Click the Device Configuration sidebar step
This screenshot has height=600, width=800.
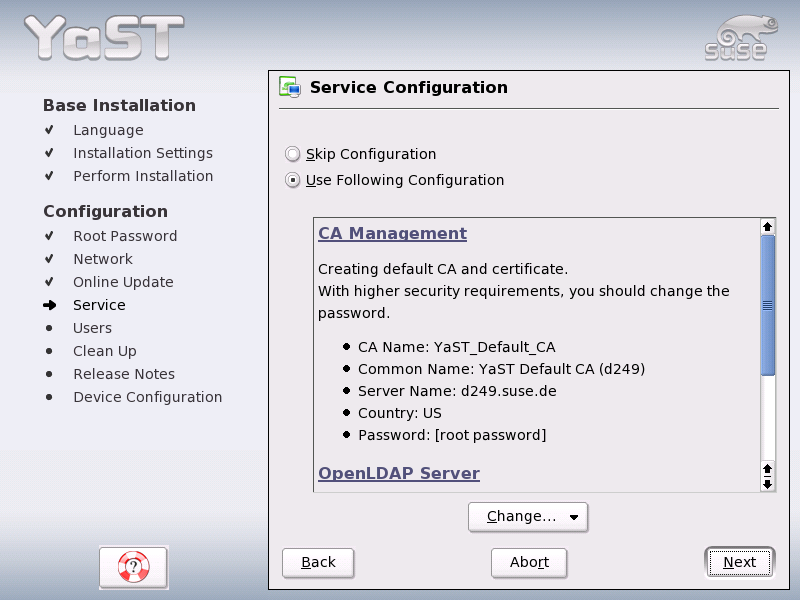[147, 397]
